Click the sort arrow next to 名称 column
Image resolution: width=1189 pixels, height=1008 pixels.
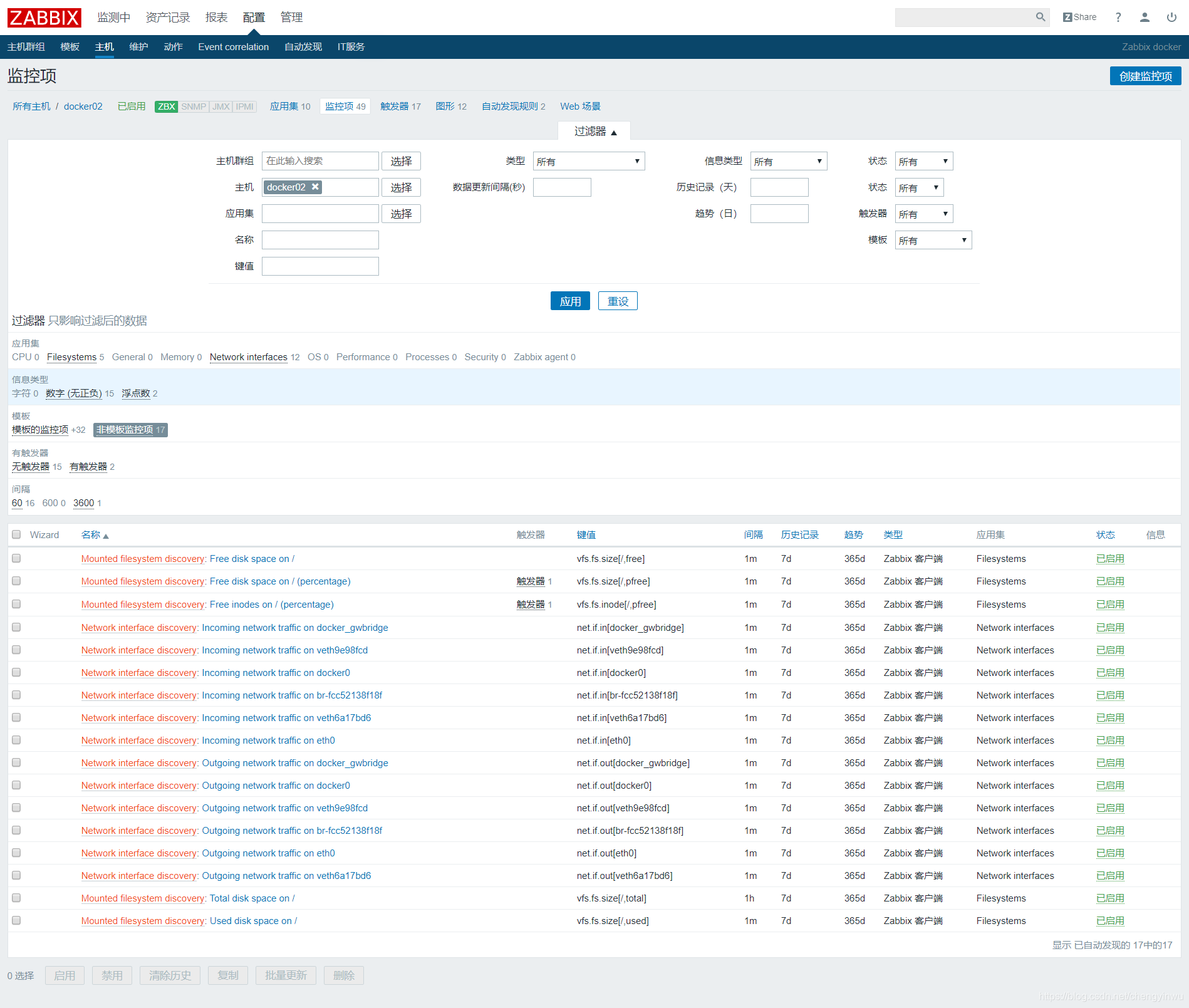[106, 536]
